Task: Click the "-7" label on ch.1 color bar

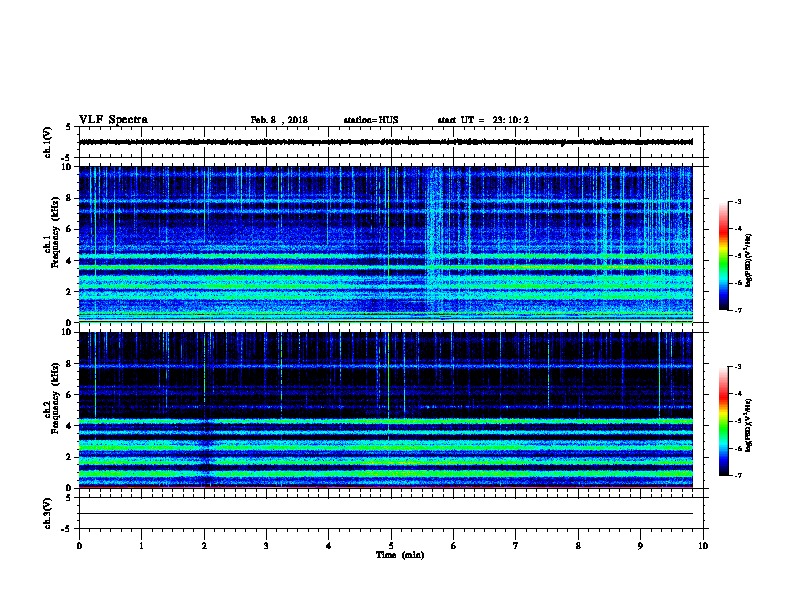Action: [x=737, y=310]
